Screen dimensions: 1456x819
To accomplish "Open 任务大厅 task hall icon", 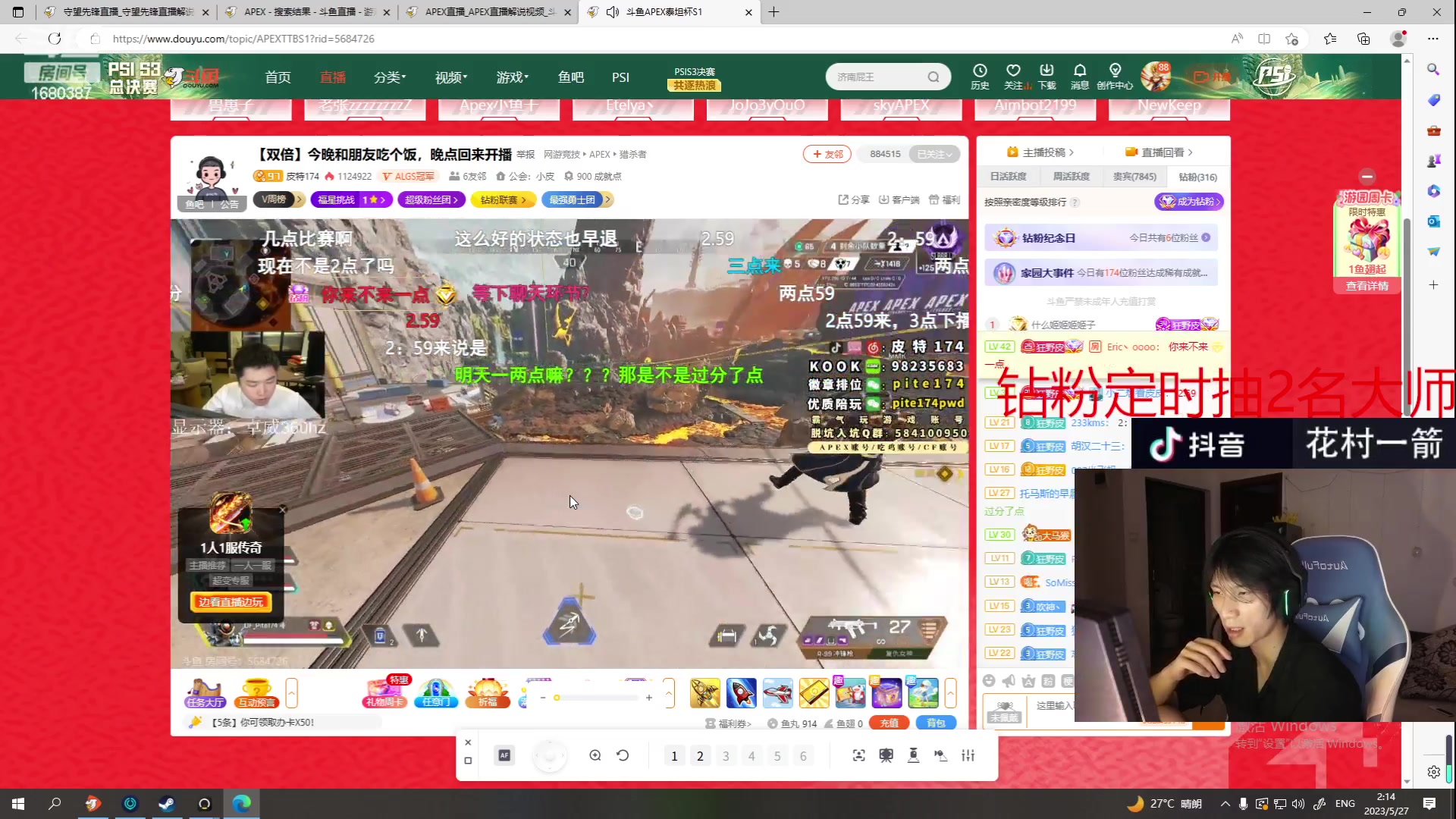I will (x=206, y=693).
